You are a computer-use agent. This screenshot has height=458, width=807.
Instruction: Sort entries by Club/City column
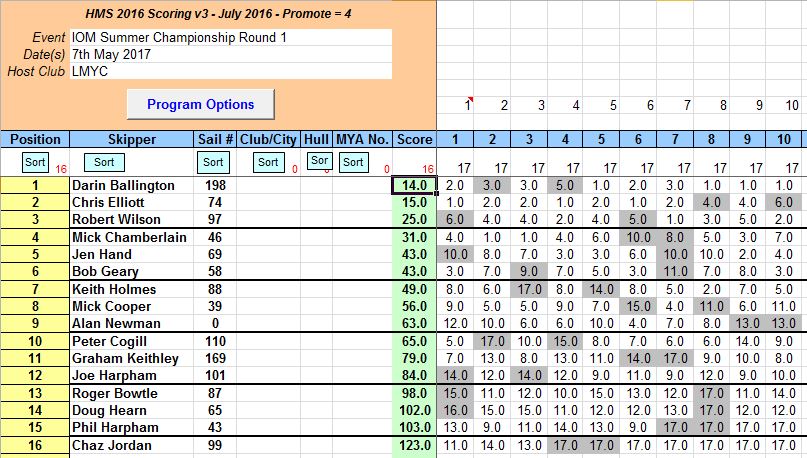[x=268, y=162]
